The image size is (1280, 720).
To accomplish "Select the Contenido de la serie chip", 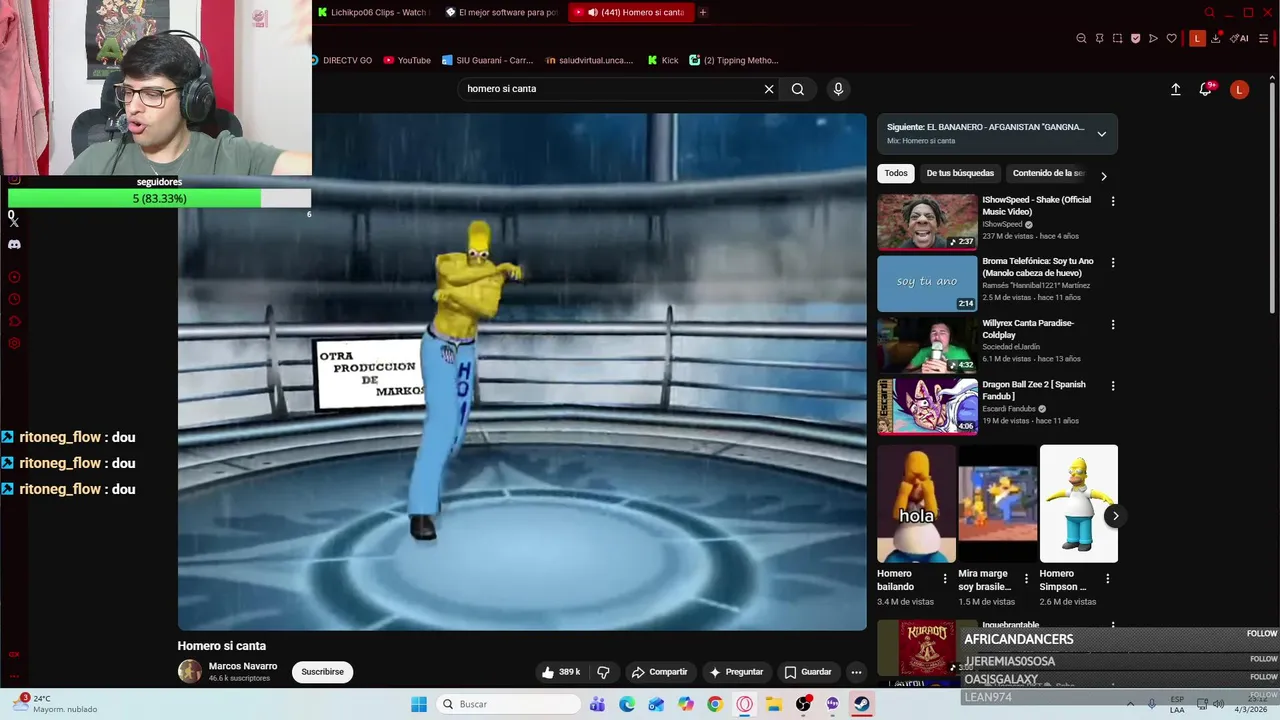I will (x=1048, y=173).
